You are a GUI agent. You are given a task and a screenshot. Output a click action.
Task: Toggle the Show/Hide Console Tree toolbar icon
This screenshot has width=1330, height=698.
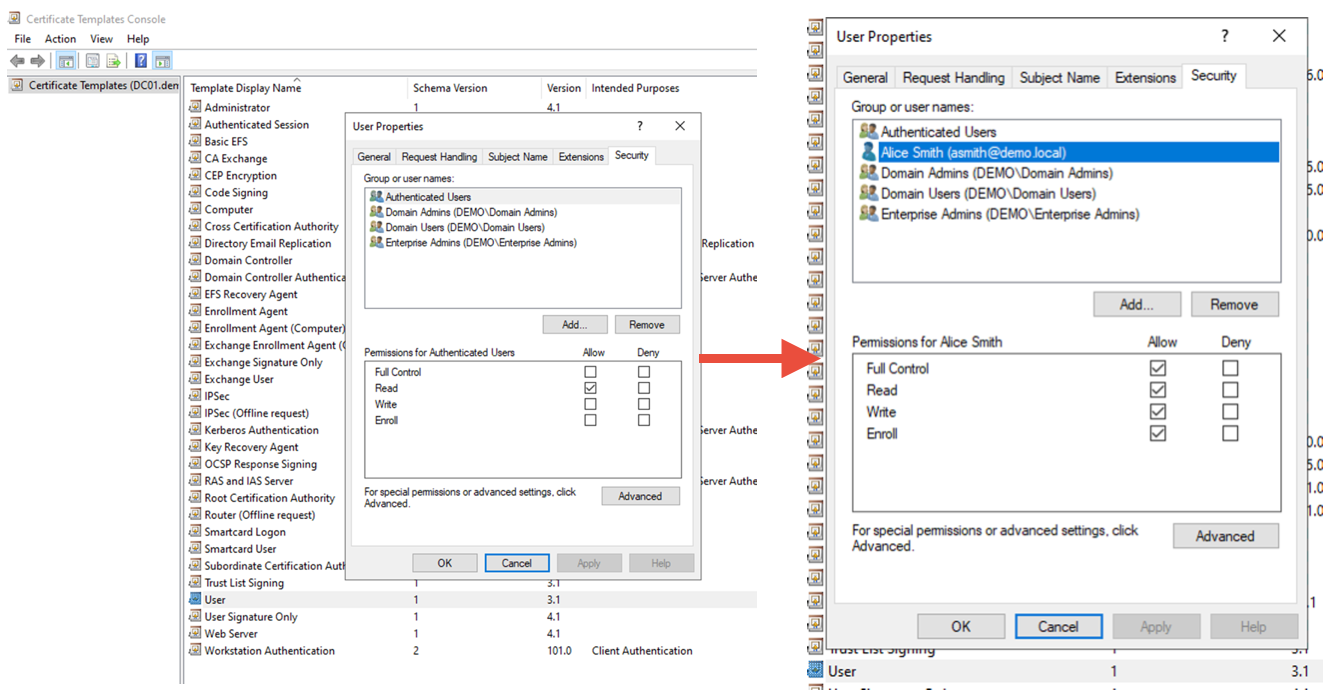[65, 60]
